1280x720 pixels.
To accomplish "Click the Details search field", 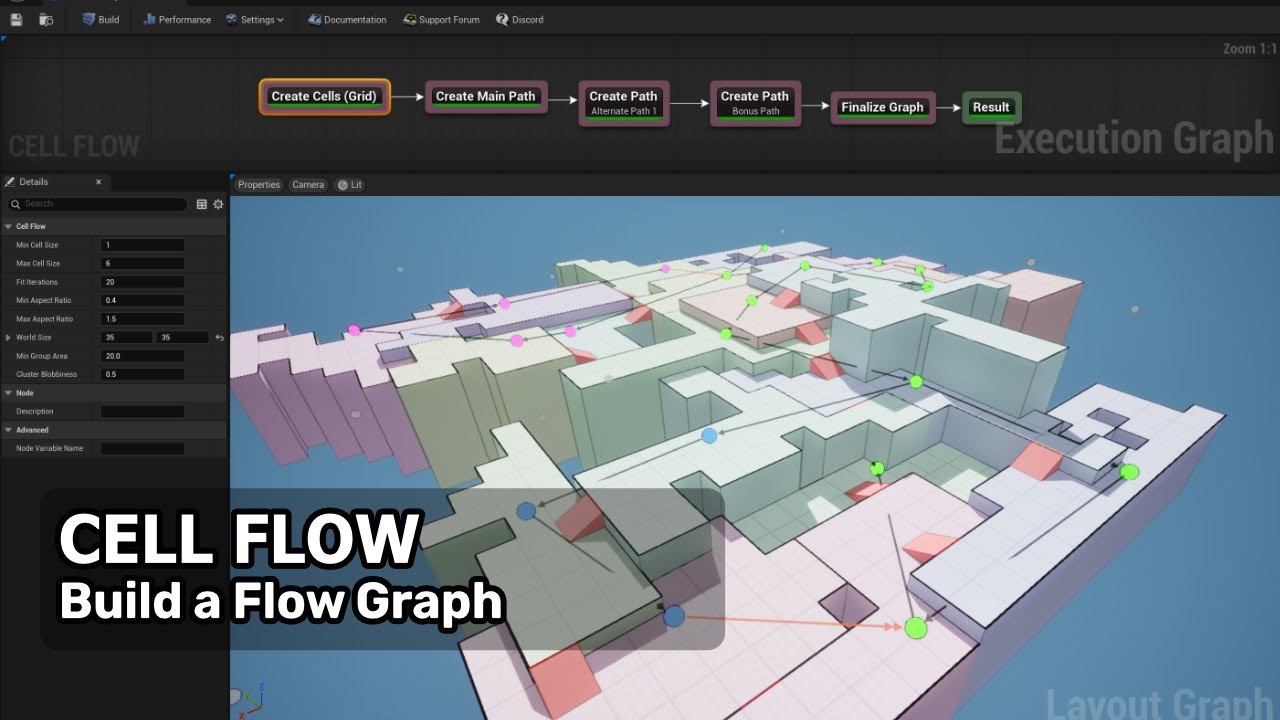I will coord(98,204).
